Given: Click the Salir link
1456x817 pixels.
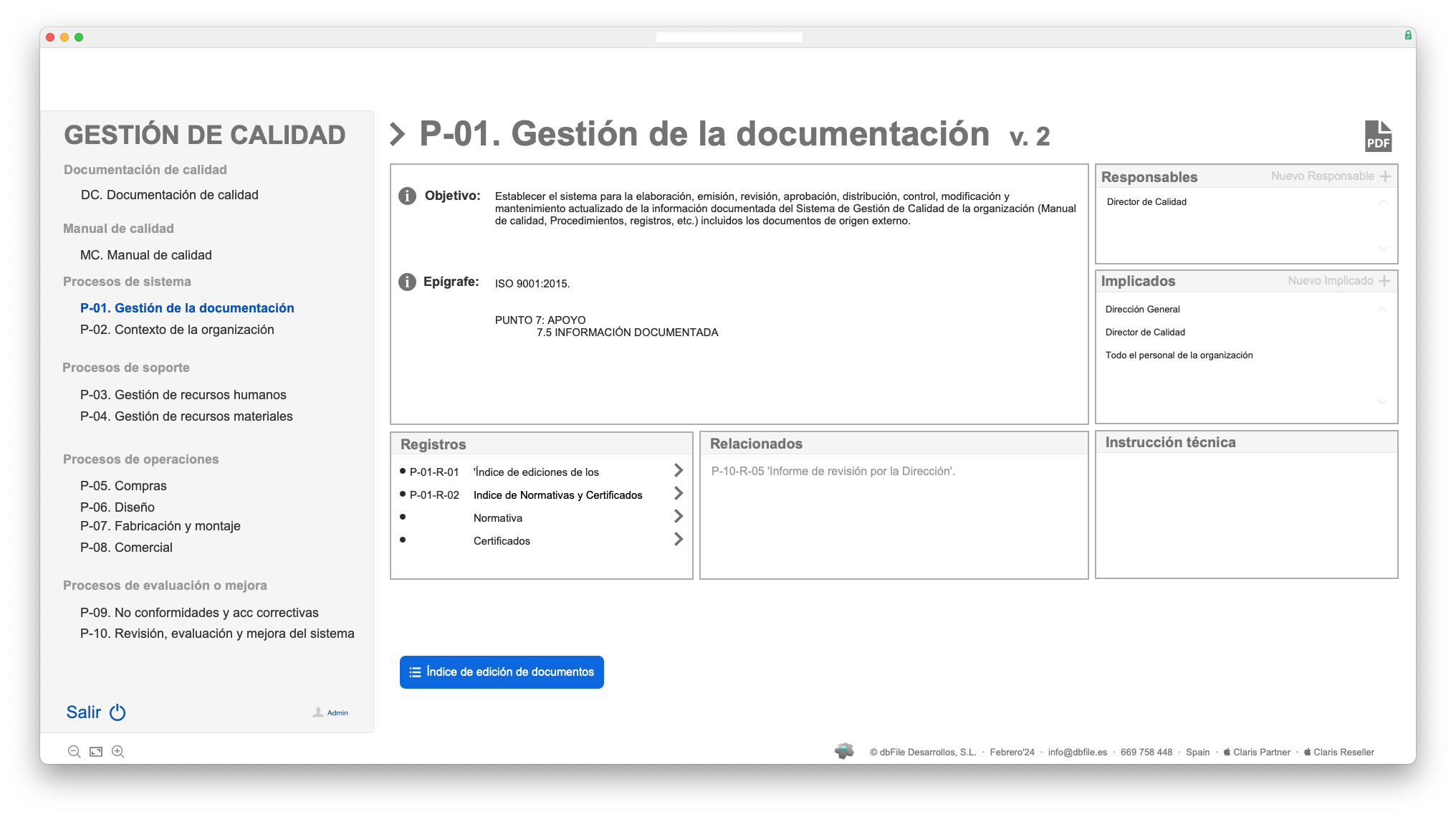Looking at the screenshot, I should tap(84, 712).
